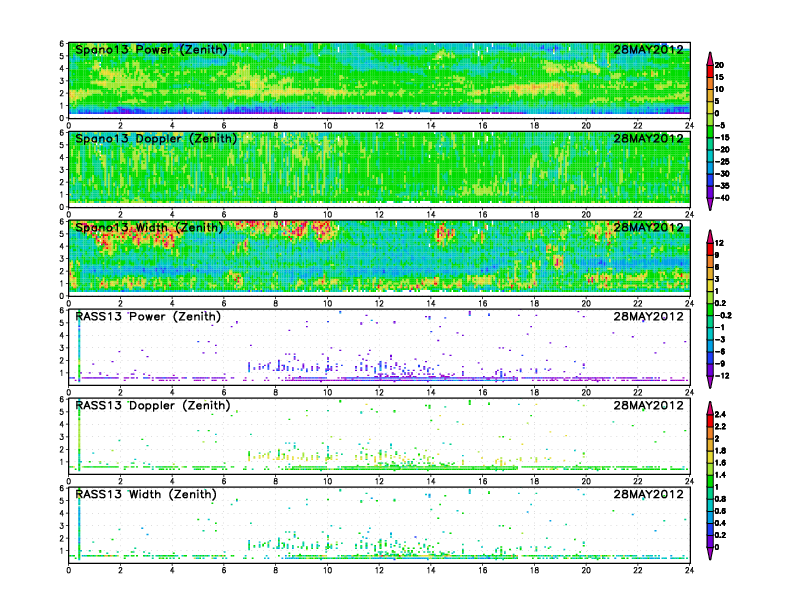Click the 28MAY2012 date in Spano13 Doppler panel
Screen dimensions: 792x612
[648, 138]
